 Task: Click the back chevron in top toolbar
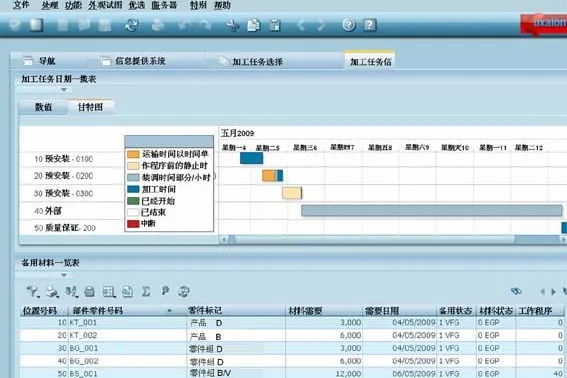coord(300,25)
